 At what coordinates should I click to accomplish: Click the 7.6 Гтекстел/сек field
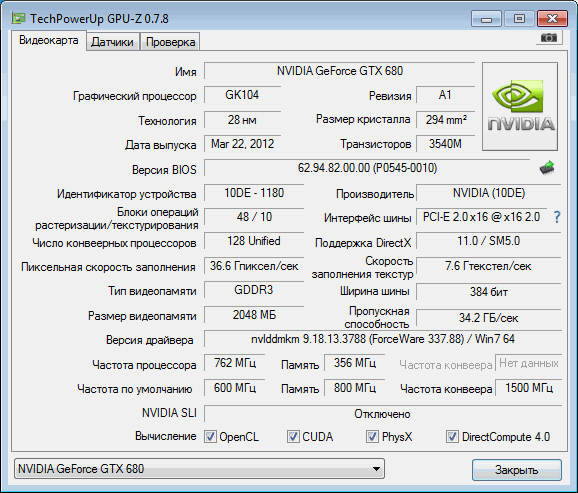point(489,266)
